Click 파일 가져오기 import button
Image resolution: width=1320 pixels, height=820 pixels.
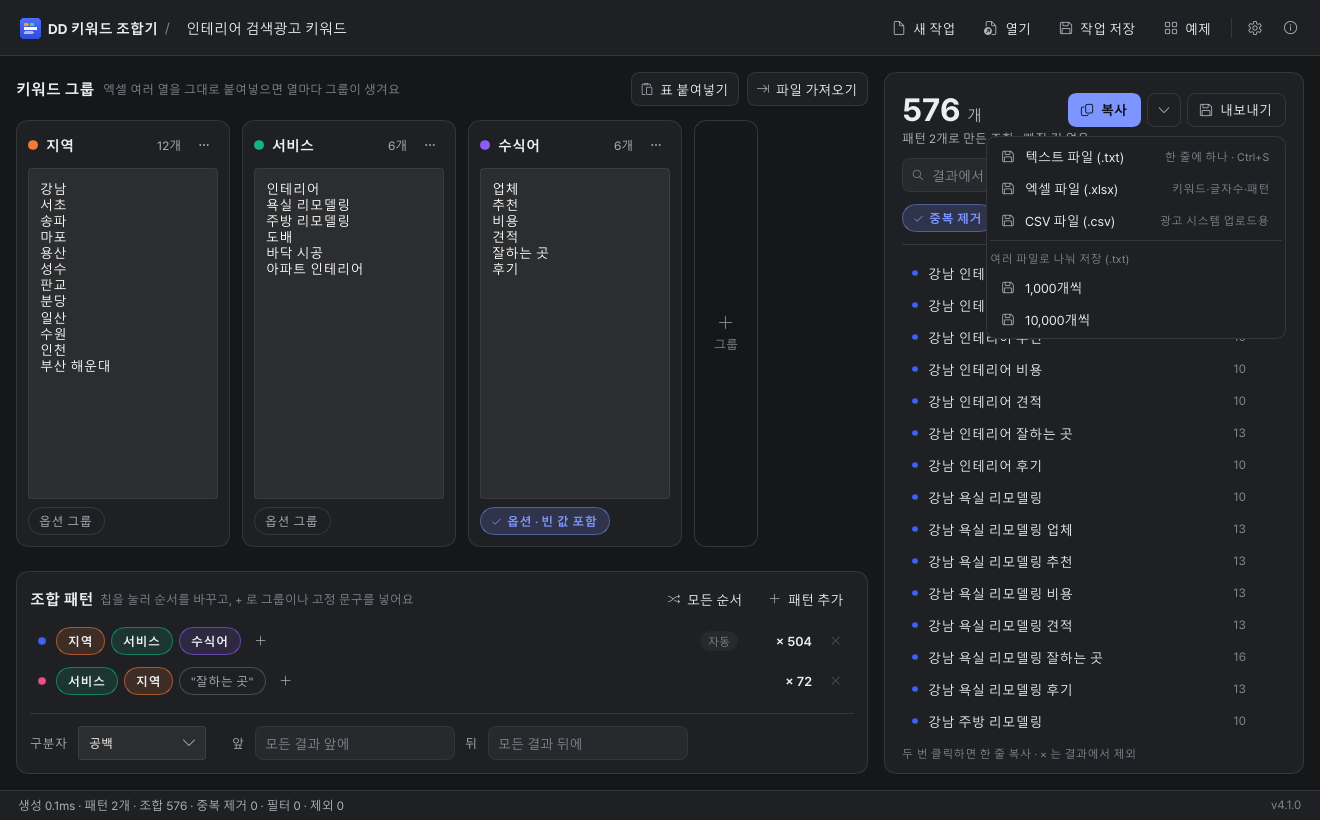coord(807,89)
